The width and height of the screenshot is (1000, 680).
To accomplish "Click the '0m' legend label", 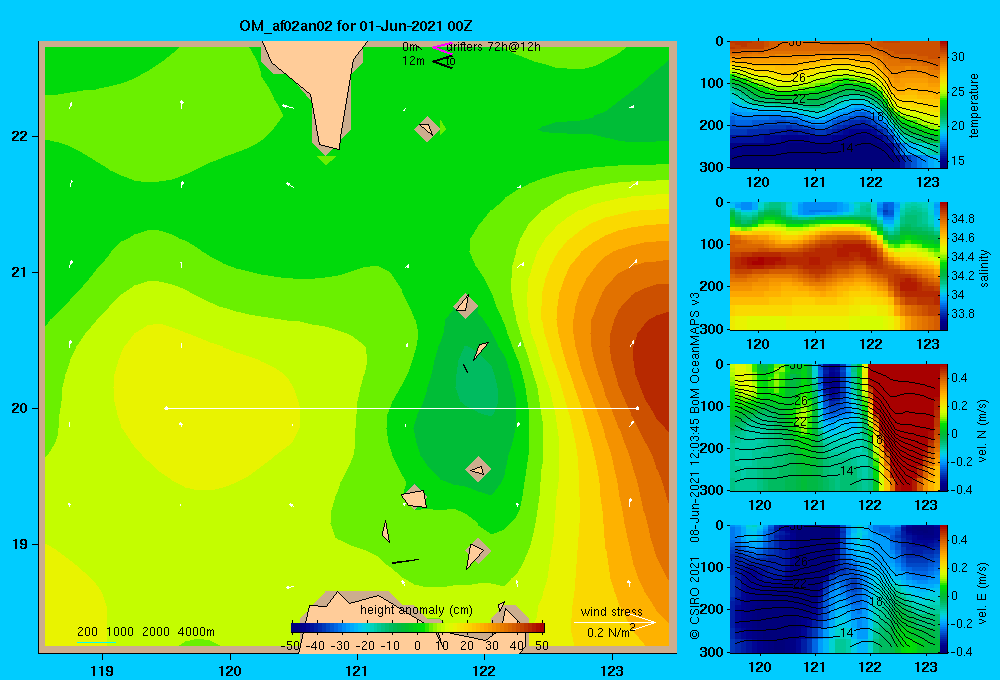I will (x=409, y=47).
